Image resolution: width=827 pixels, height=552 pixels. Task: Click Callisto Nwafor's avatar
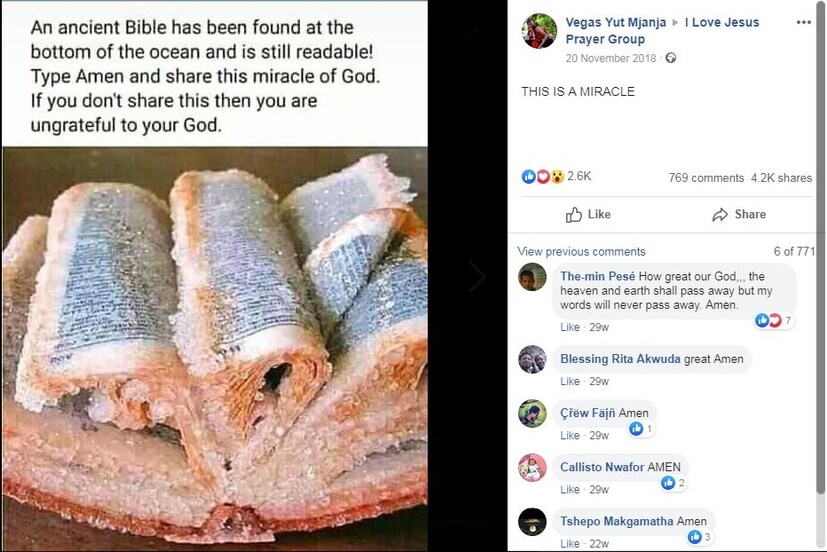tap(532, 467)
